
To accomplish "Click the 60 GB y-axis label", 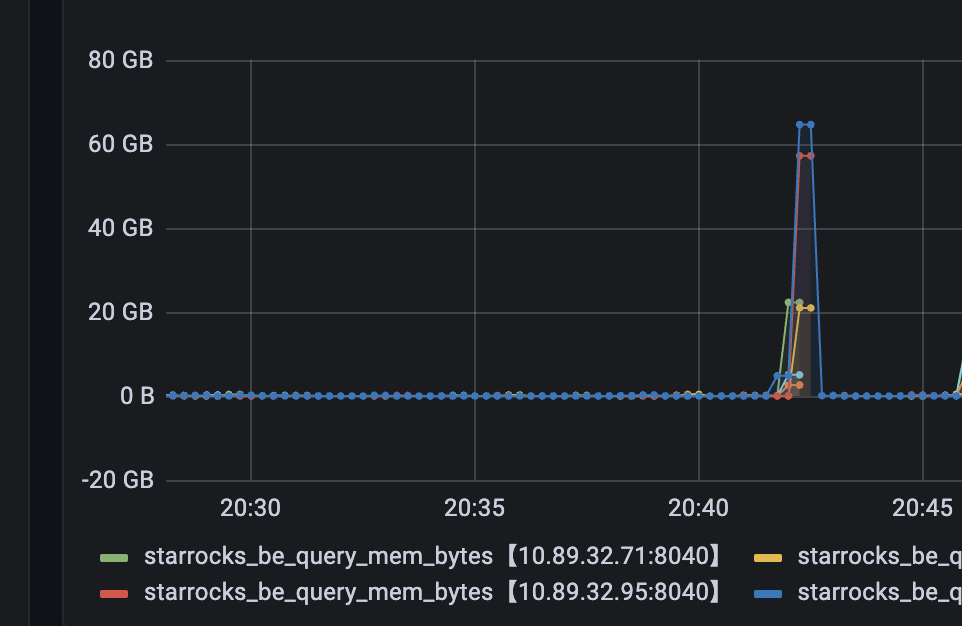I will [120, 145].
